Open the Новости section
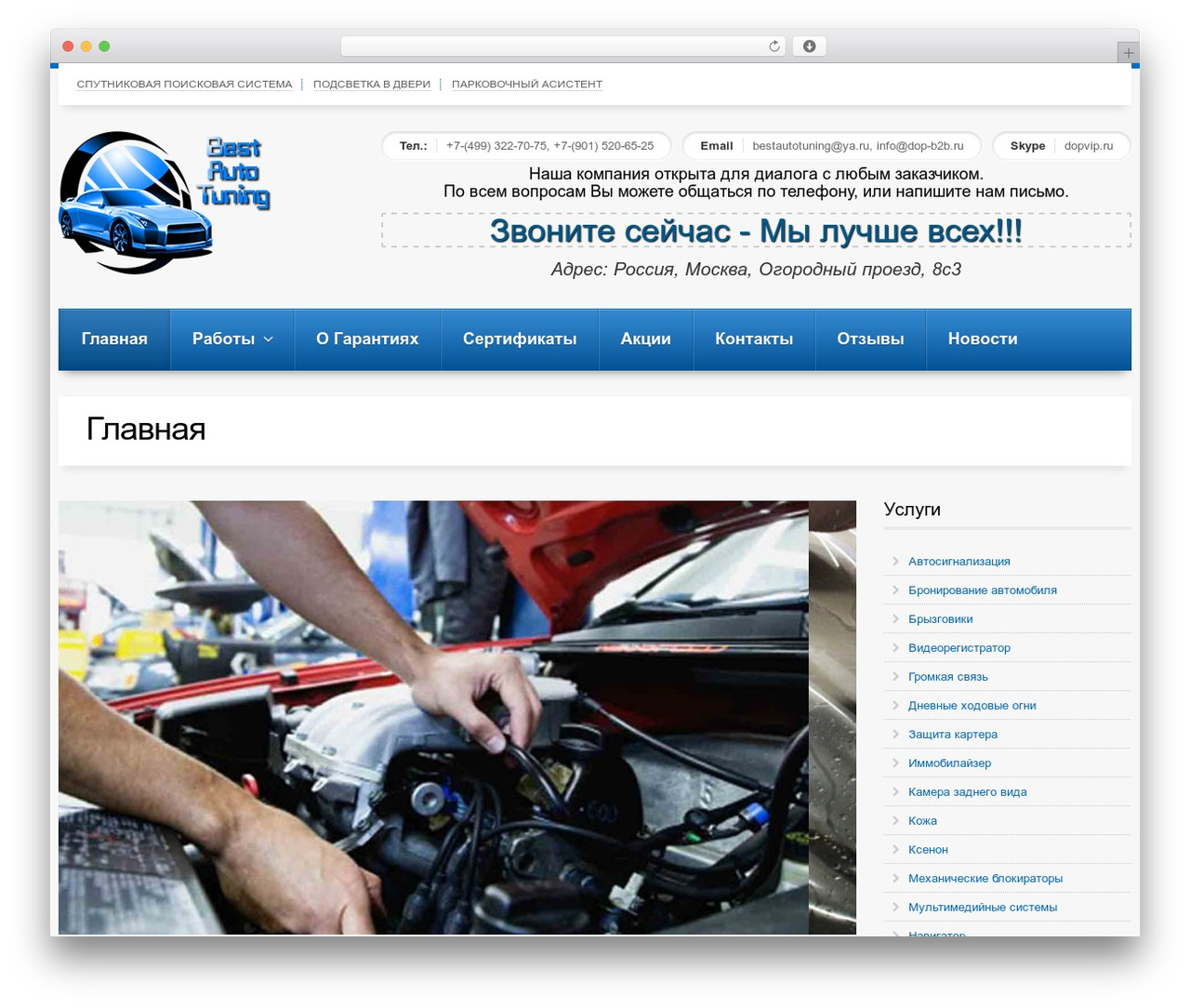 point(983,339)
